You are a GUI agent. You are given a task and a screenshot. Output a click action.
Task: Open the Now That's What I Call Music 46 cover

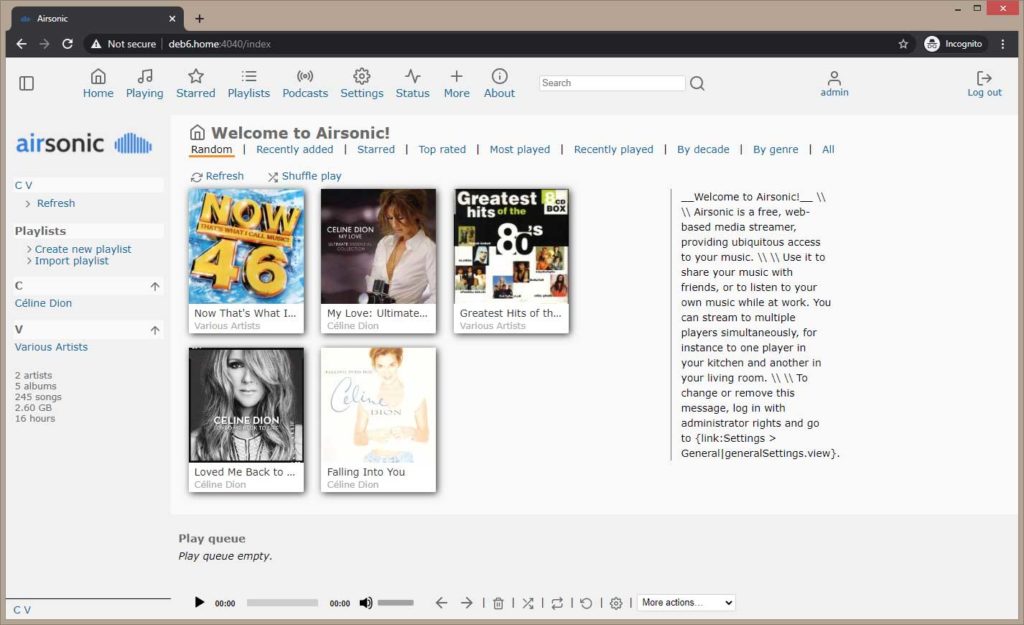[x=246, y=246]
